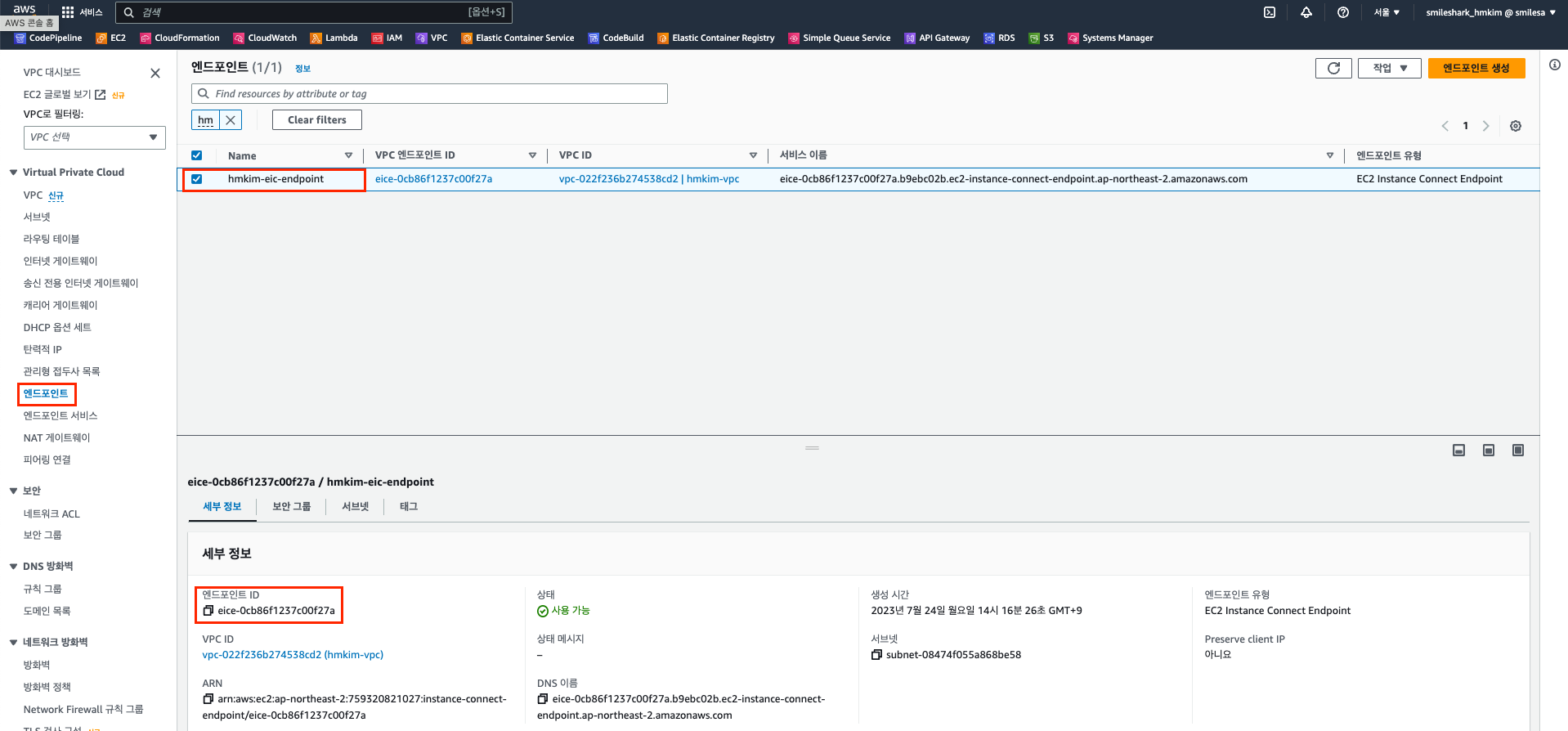Open the CodeBuild favorites shortcut

point(616,38)
